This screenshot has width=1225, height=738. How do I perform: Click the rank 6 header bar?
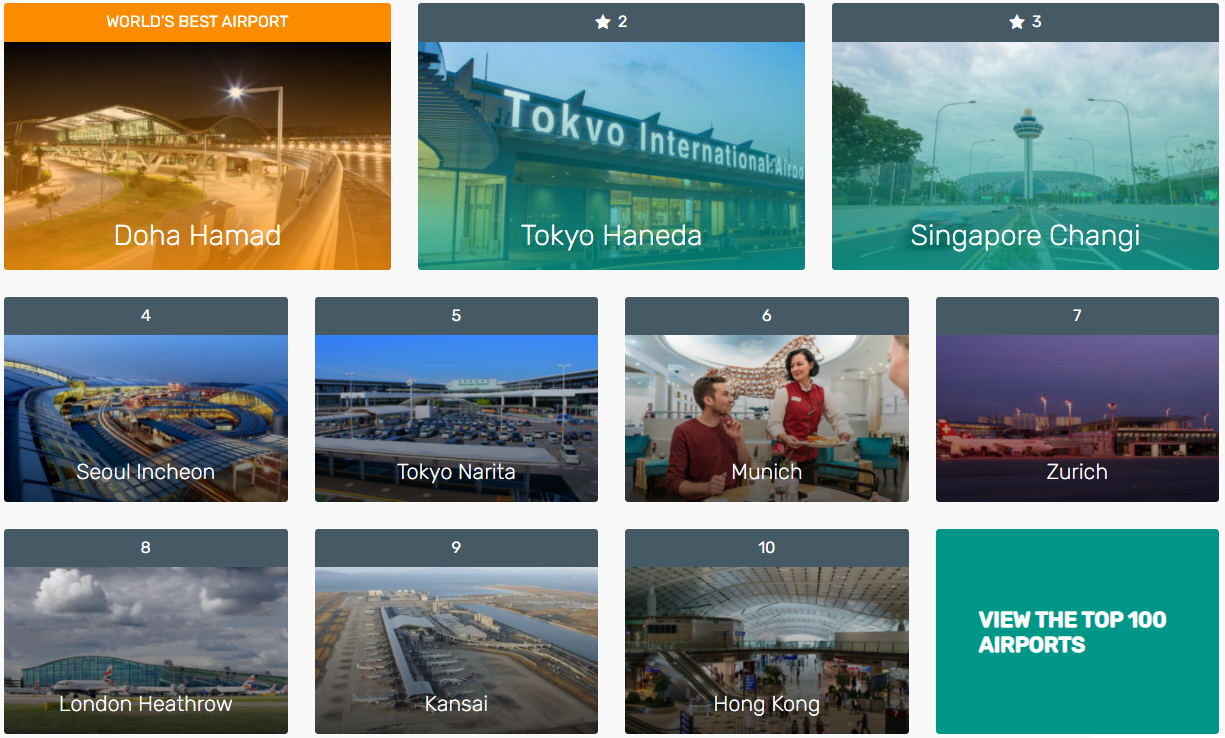pyautogui.click(x=767, y=316)
